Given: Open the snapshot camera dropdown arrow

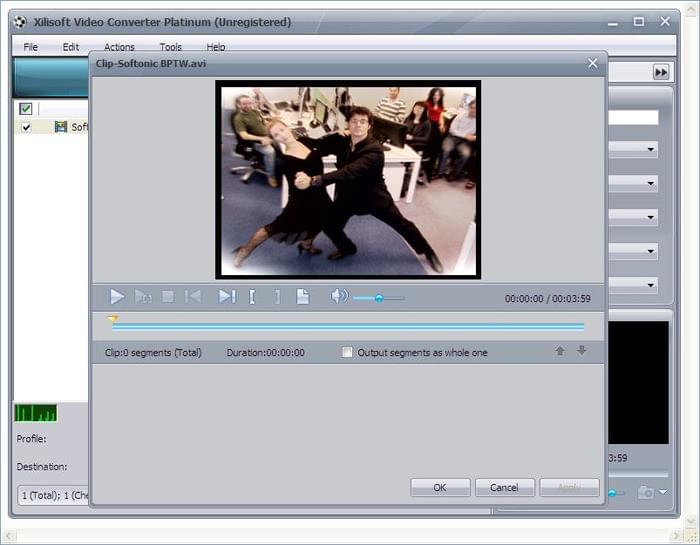Looking at the screenshot, I should 663,493.
